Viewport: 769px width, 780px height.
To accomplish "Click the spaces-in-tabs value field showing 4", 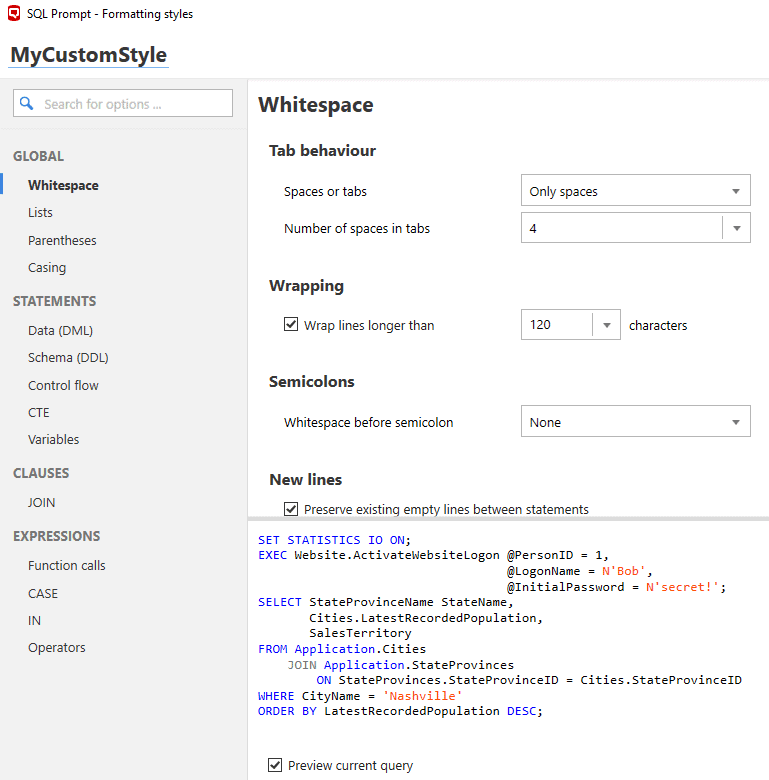I will pyautogui.click(x=622, y=228).
